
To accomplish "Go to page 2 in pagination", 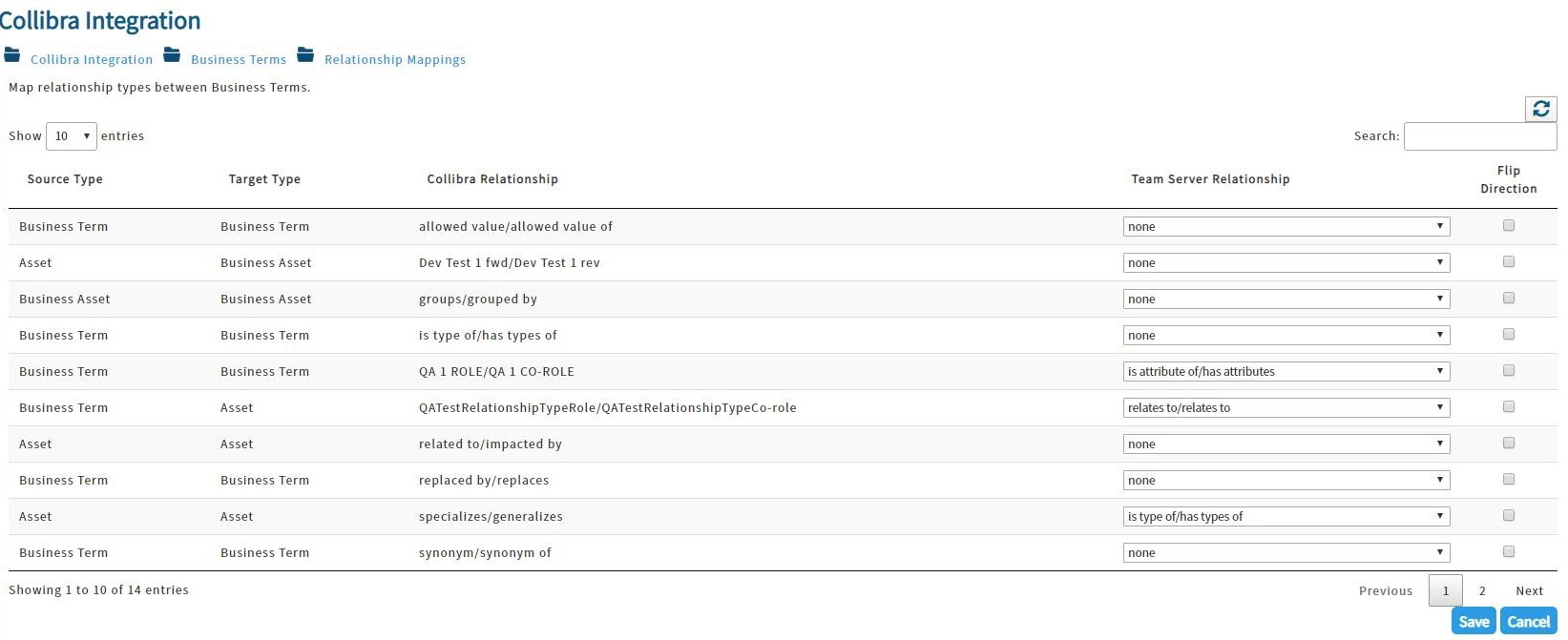I will point(1482,590).
